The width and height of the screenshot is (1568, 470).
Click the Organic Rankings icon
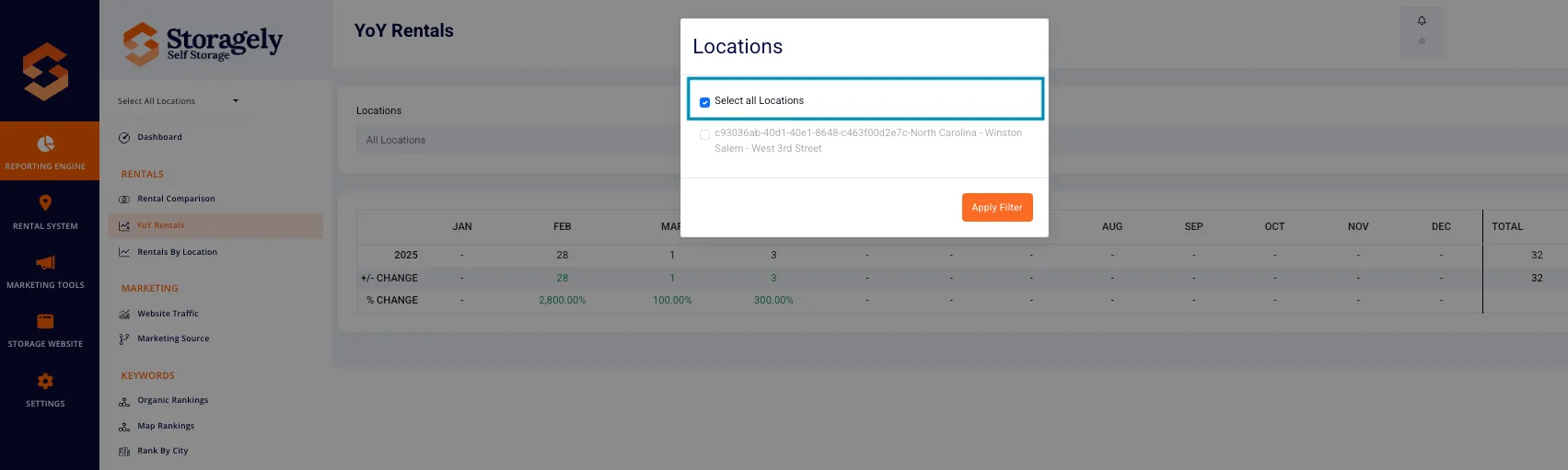coord(124,401)
